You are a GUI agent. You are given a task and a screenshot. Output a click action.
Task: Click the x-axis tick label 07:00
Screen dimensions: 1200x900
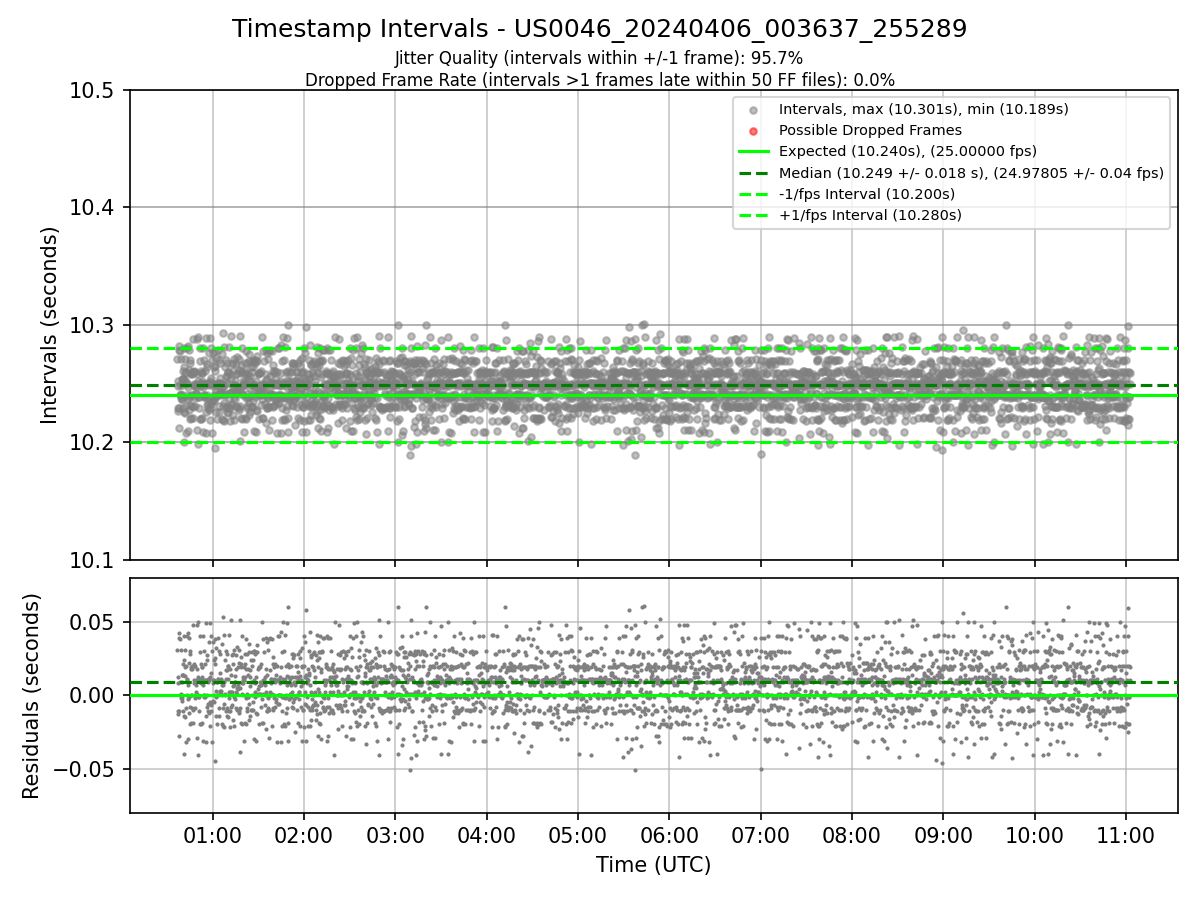tap(760, 833)
